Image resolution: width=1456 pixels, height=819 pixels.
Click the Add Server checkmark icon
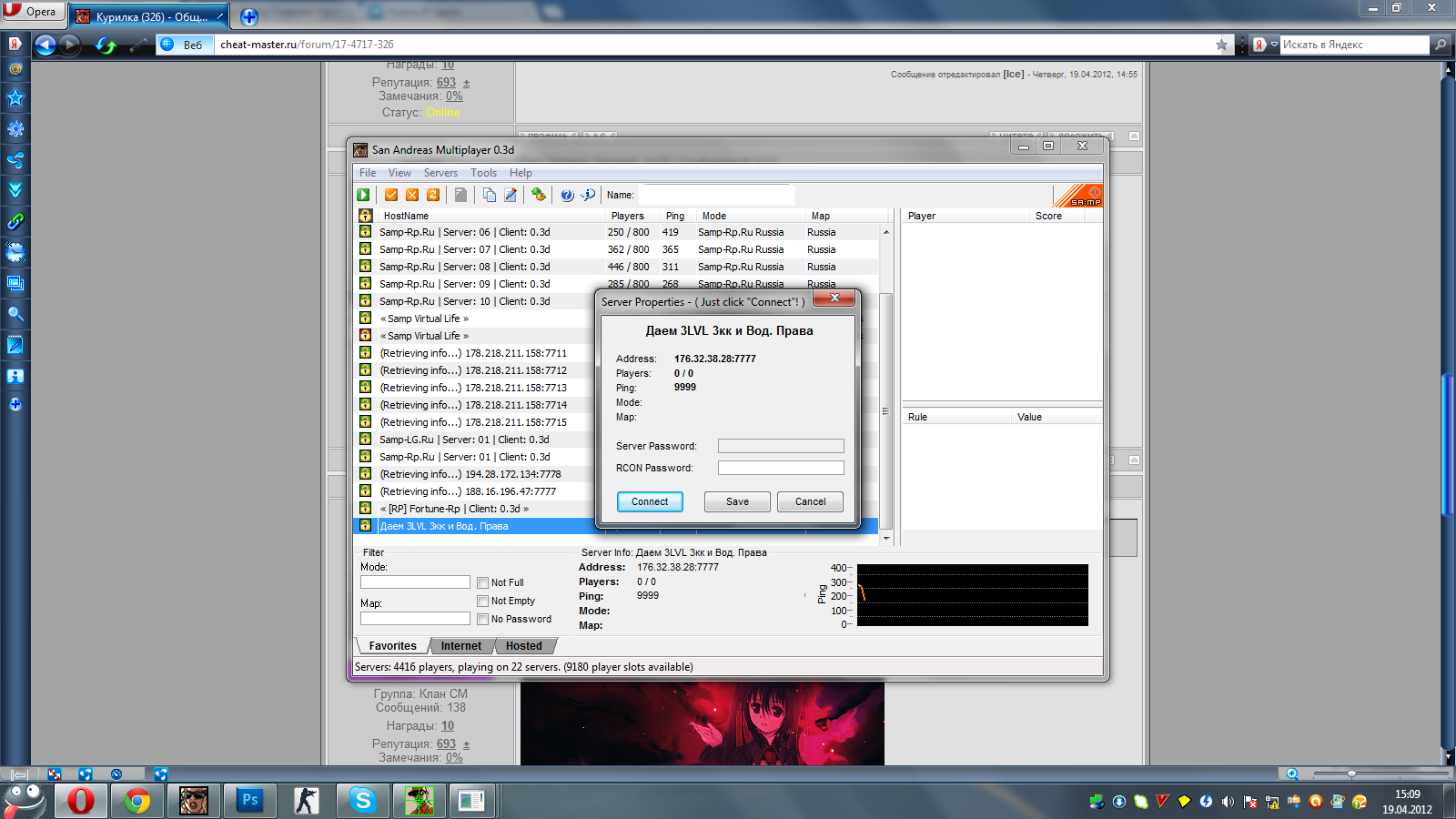391,195
